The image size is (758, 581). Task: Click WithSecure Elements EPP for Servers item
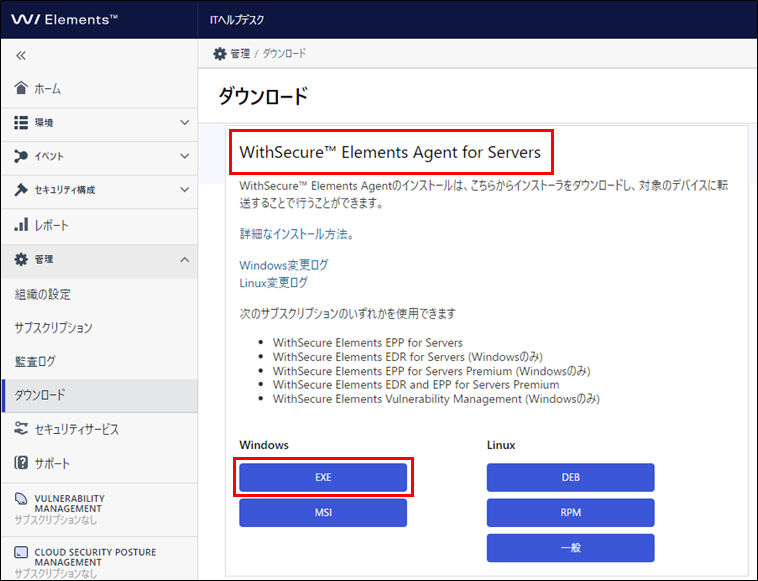(367, 343)
